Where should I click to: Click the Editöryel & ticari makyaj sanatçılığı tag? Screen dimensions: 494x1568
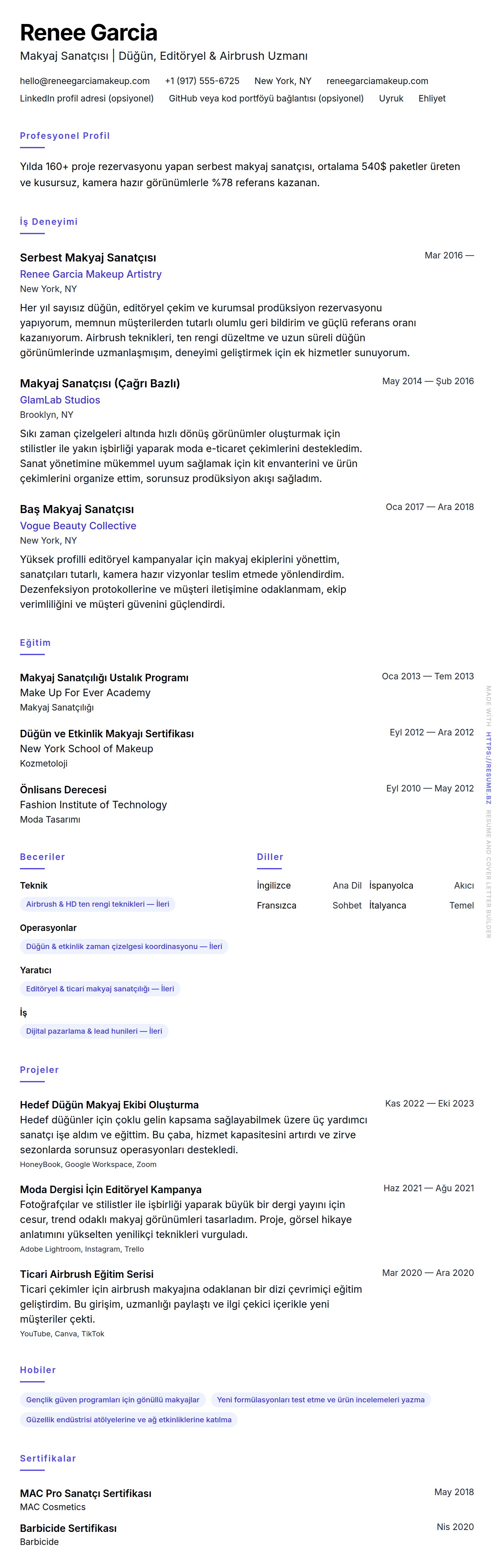[x=100, y=989]
